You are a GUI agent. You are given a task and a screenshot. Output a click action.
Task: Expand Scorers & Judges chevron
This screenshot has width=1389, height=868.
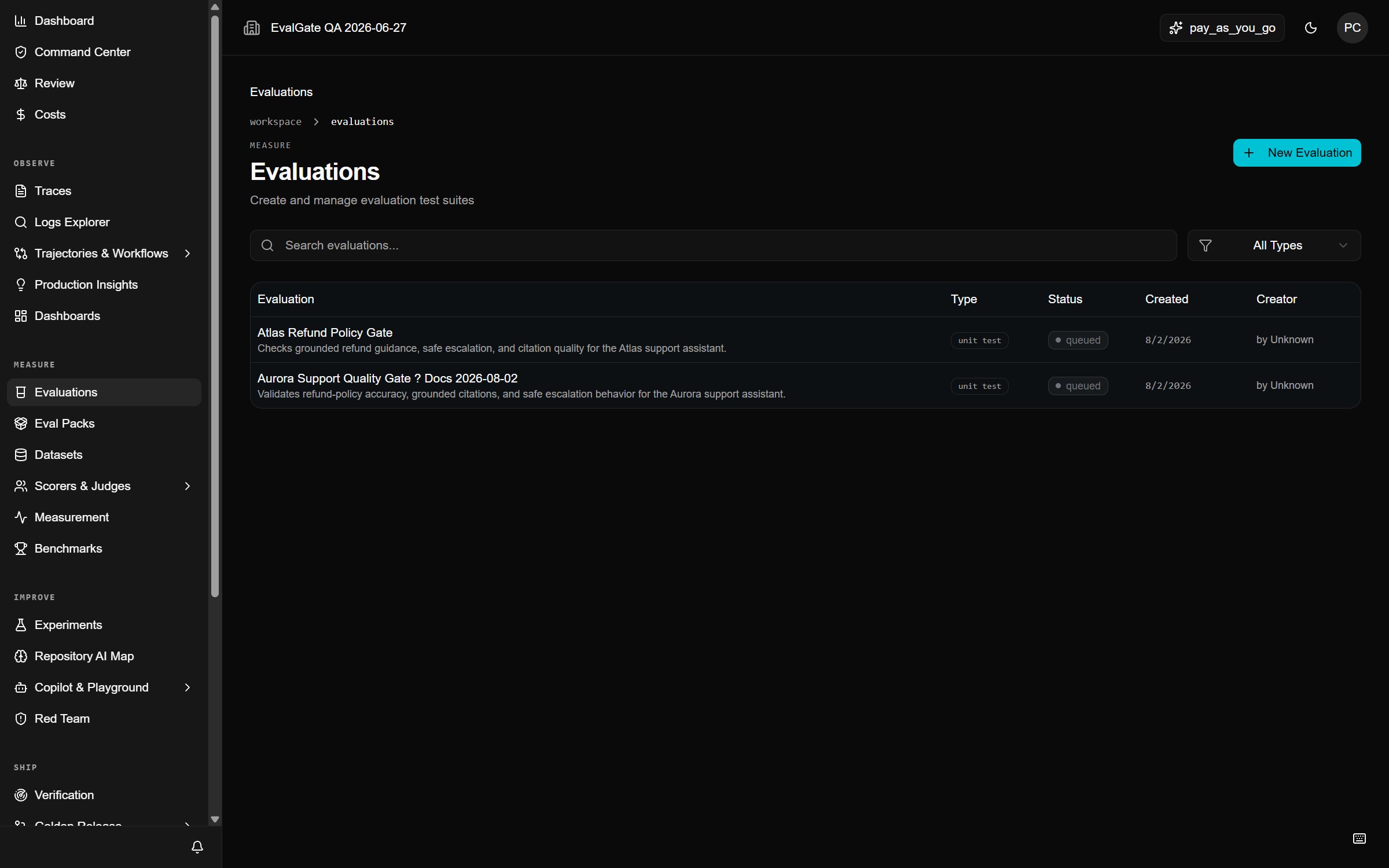click(188, 486)
